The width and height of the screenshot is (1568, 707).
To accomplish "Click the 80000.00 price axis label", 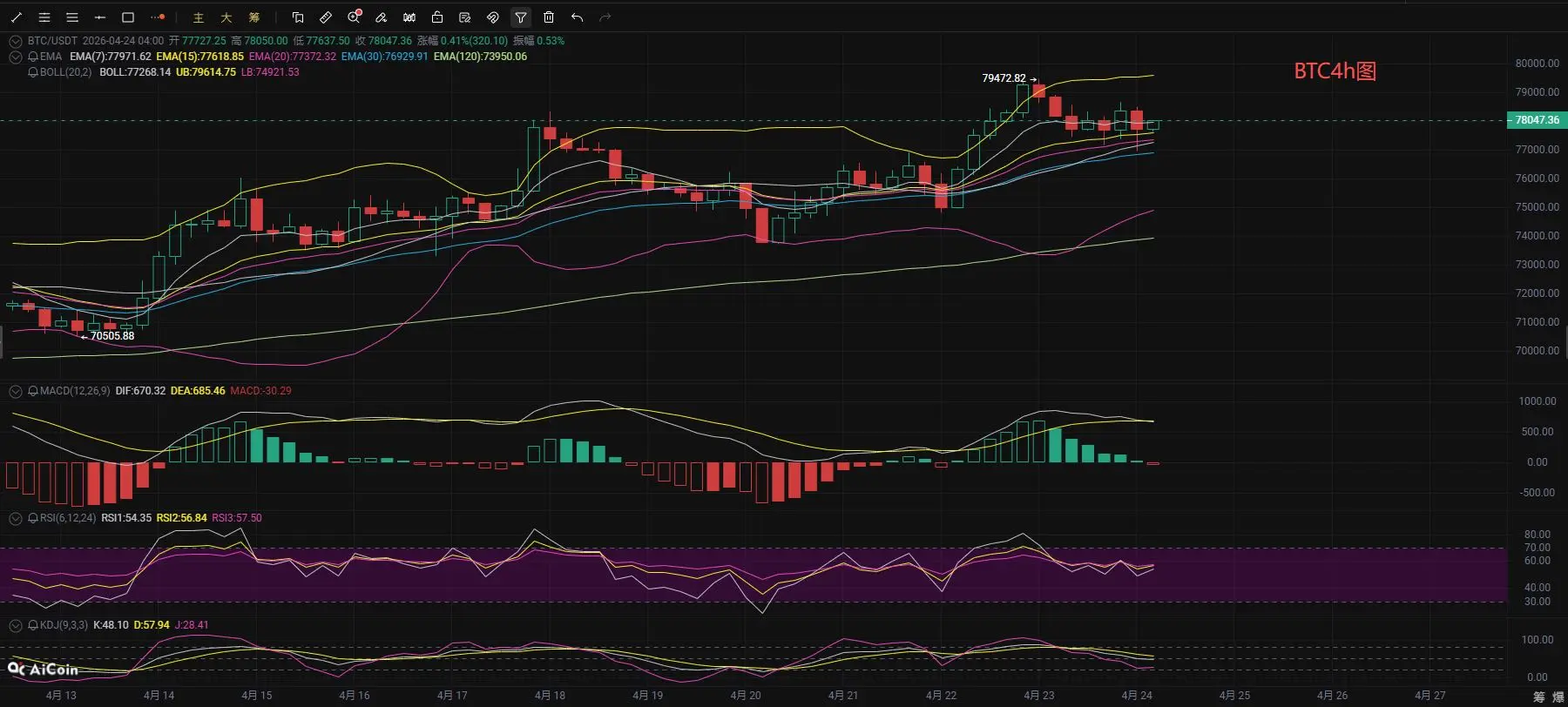I will pos(1538,64).
